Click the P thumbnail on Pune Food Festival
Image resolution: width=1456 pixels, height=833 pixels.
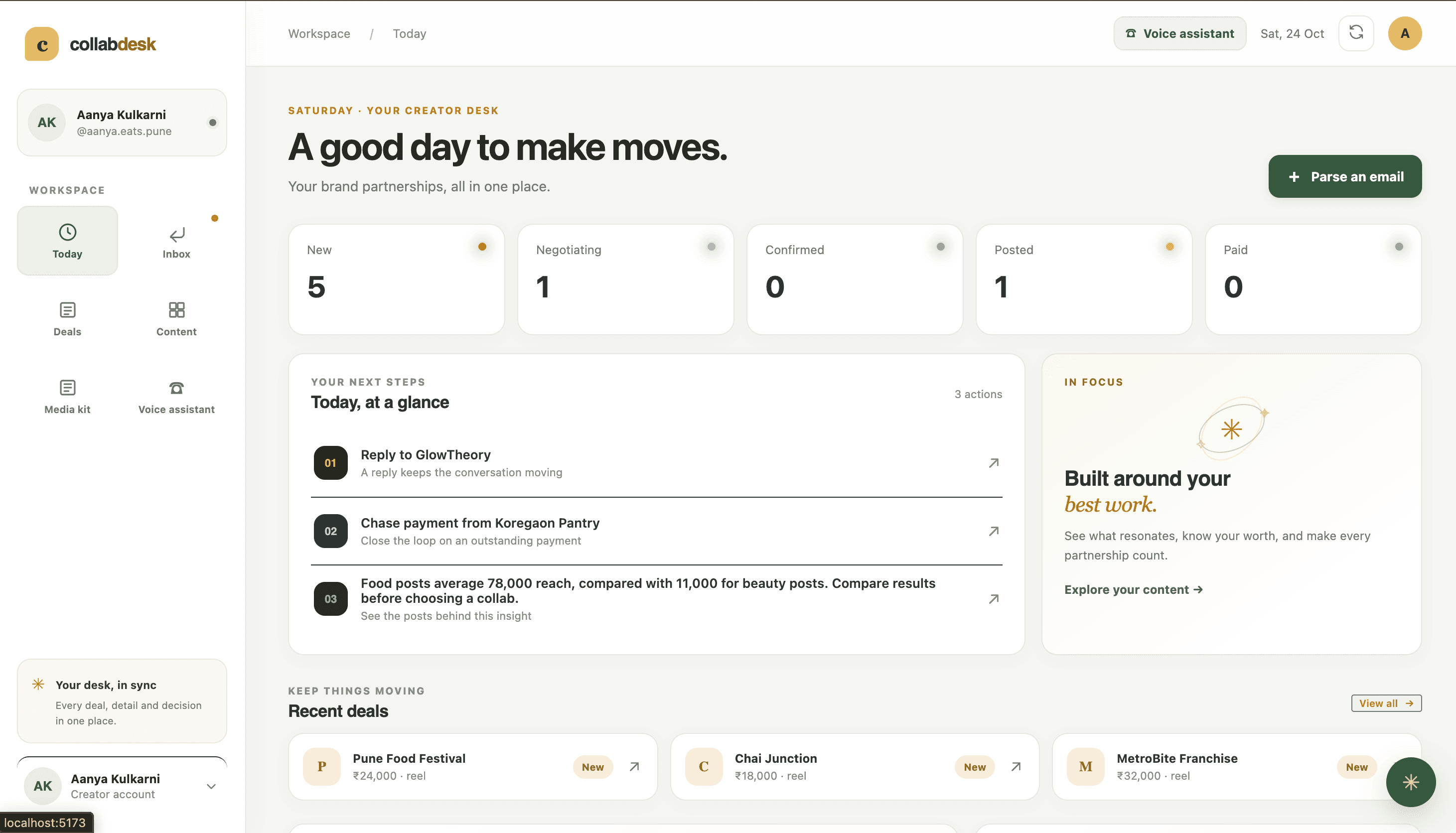coord(321,767)
